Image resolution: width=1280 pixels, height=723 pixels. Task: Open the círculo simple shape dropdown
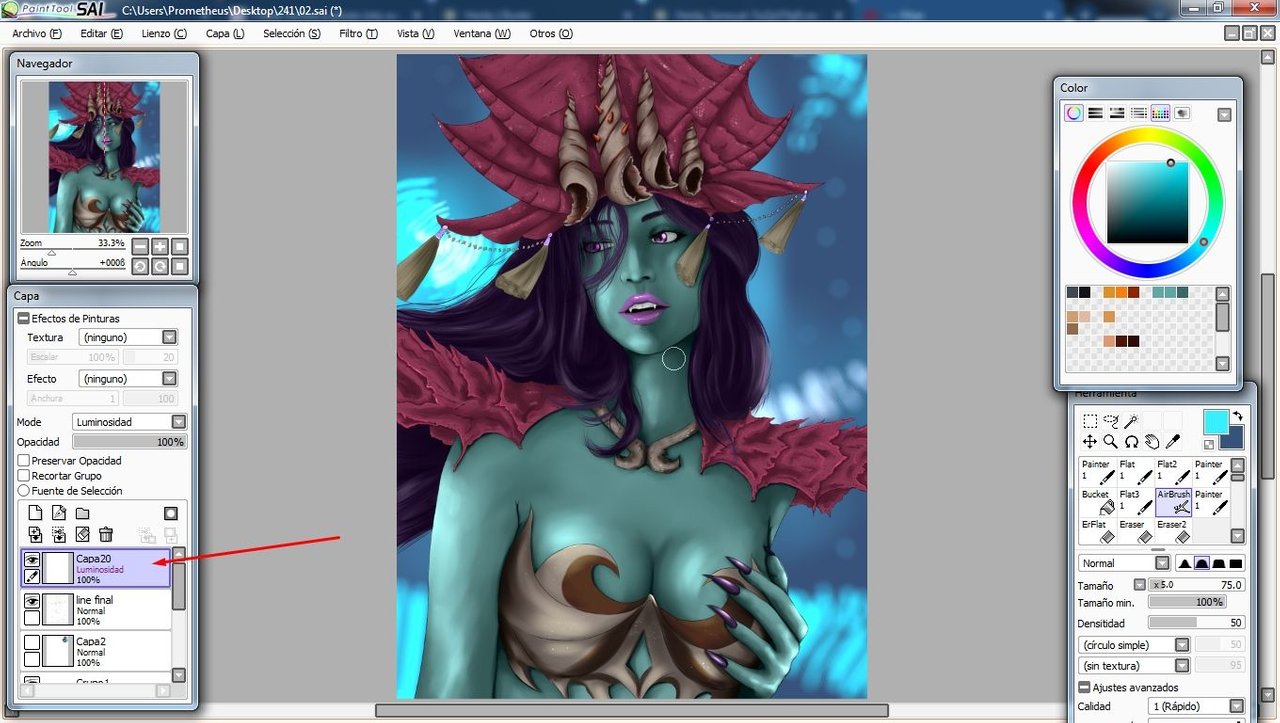click(x=1135, y=645)
